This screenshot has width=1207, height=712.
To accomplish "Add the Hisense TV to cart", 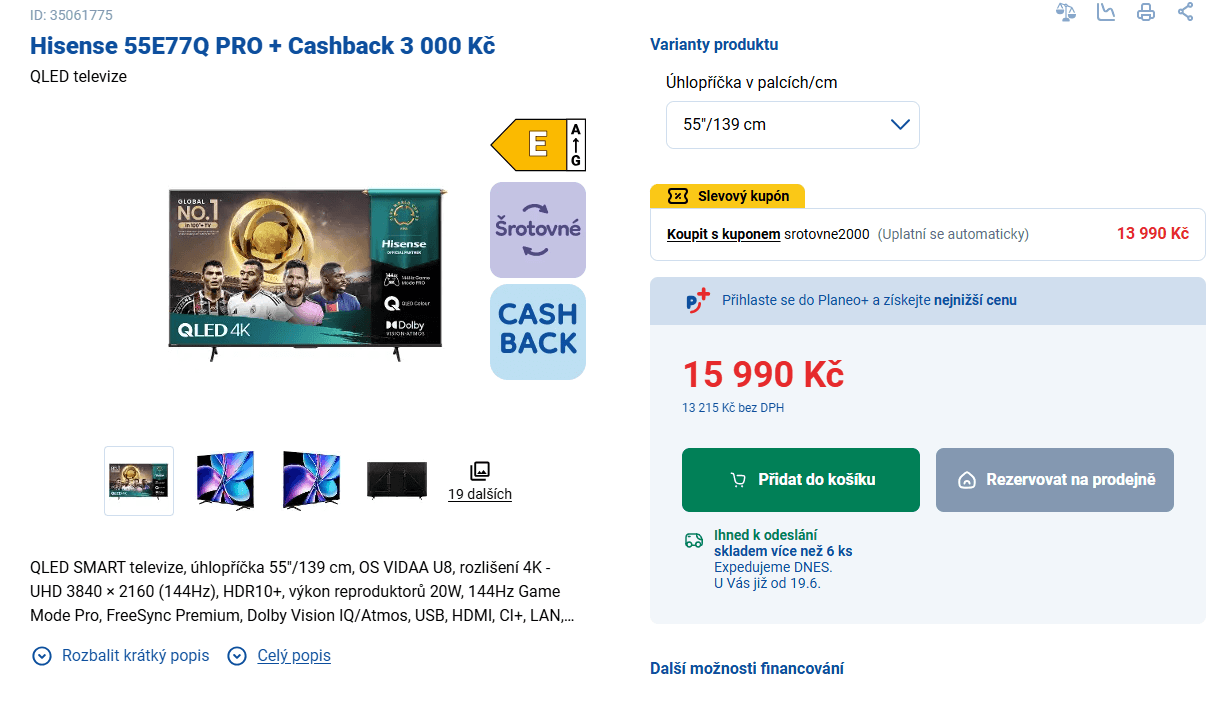I will click(x=800, y=479).
